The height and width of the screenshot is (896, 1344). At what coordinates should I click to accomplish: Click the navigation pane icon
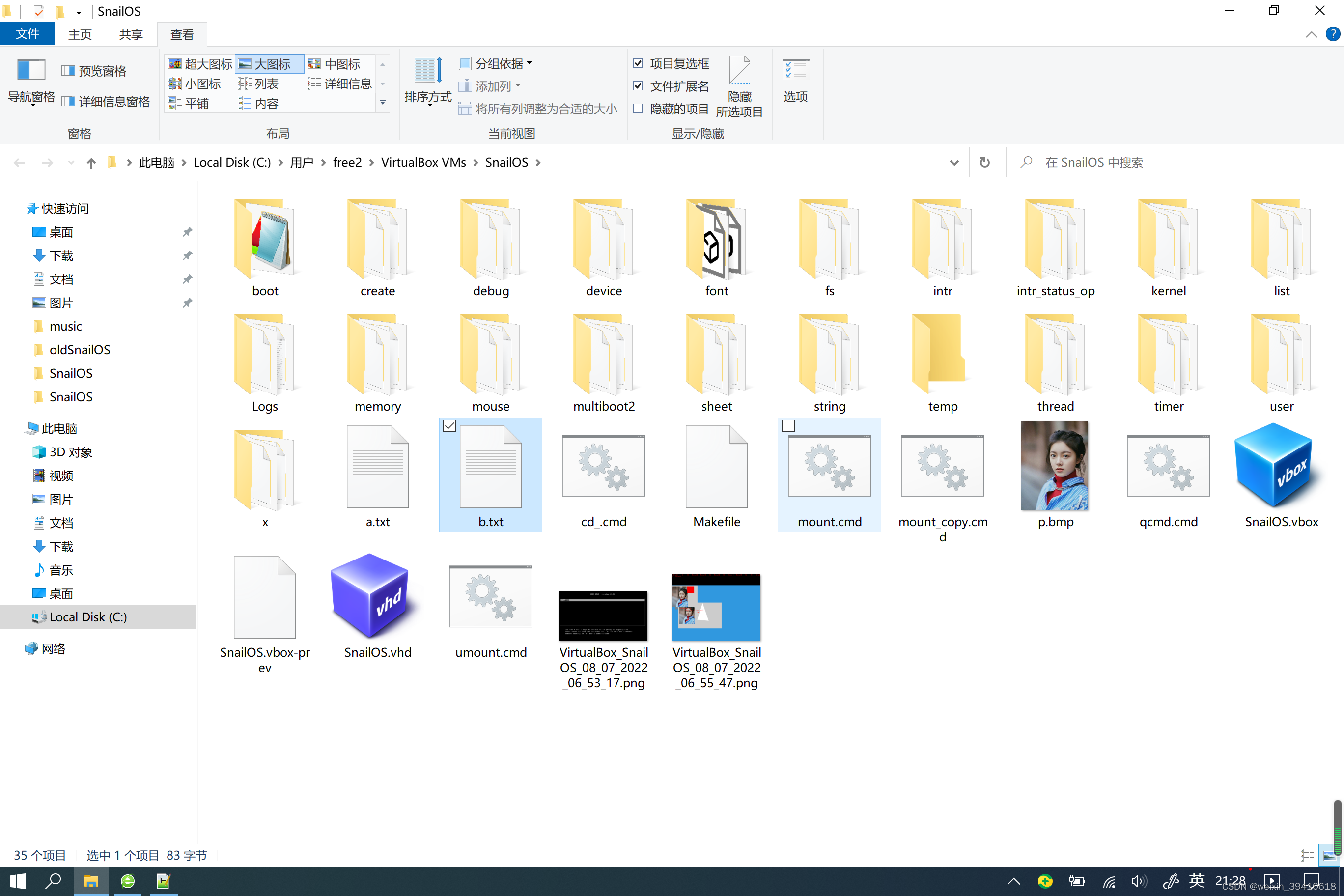pos(31,70)
